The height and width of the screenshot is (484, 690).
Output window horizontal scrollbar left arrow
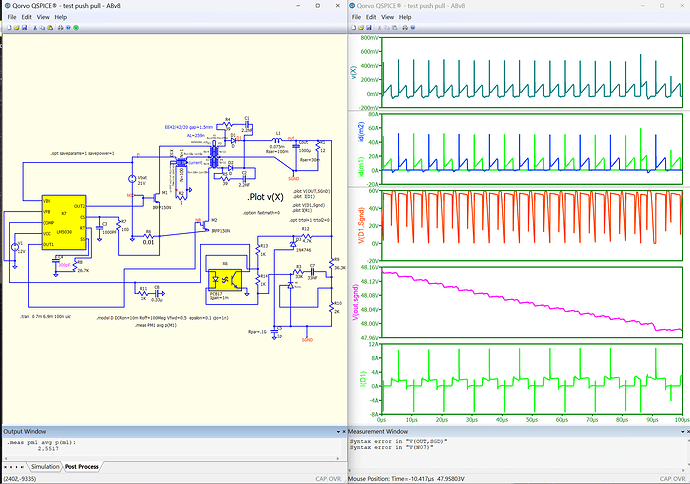click(x=4, y=458)
